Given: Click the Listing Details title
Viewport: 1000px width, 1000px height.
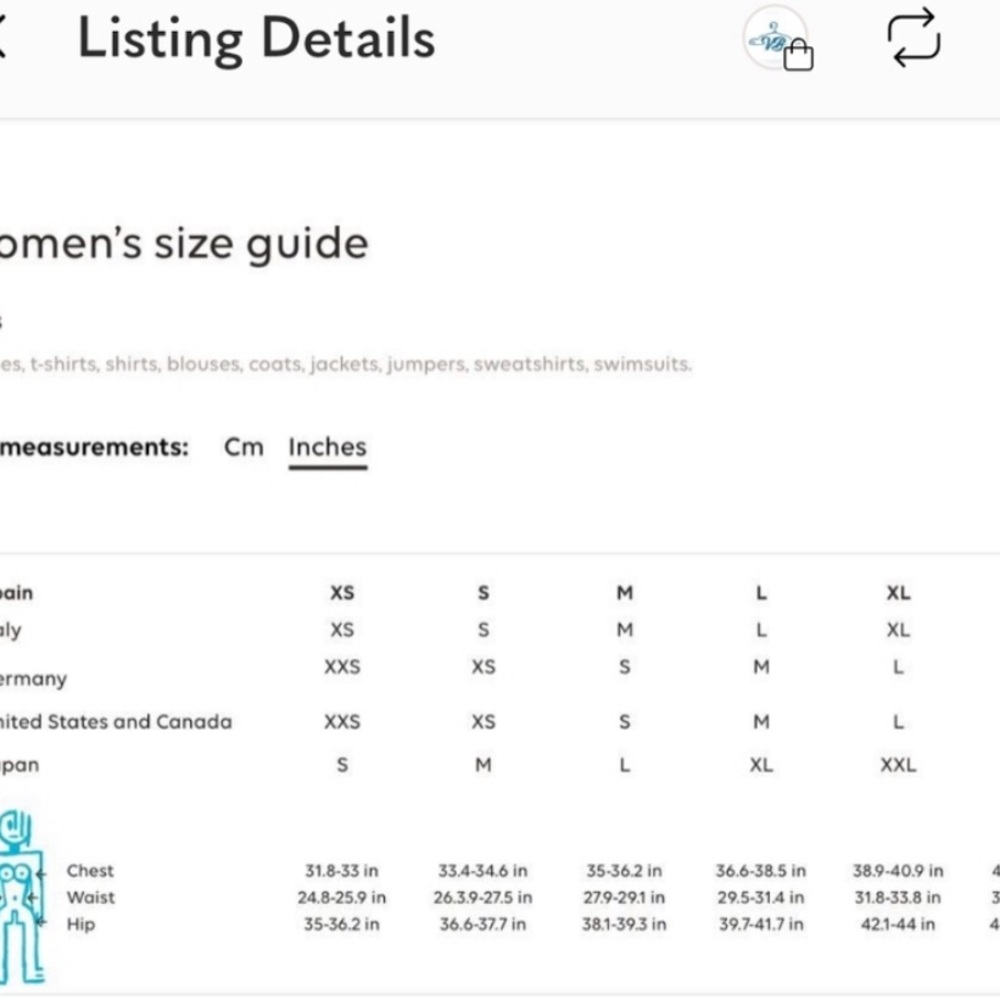Looking at the screenshot, I should coord(256,38).
